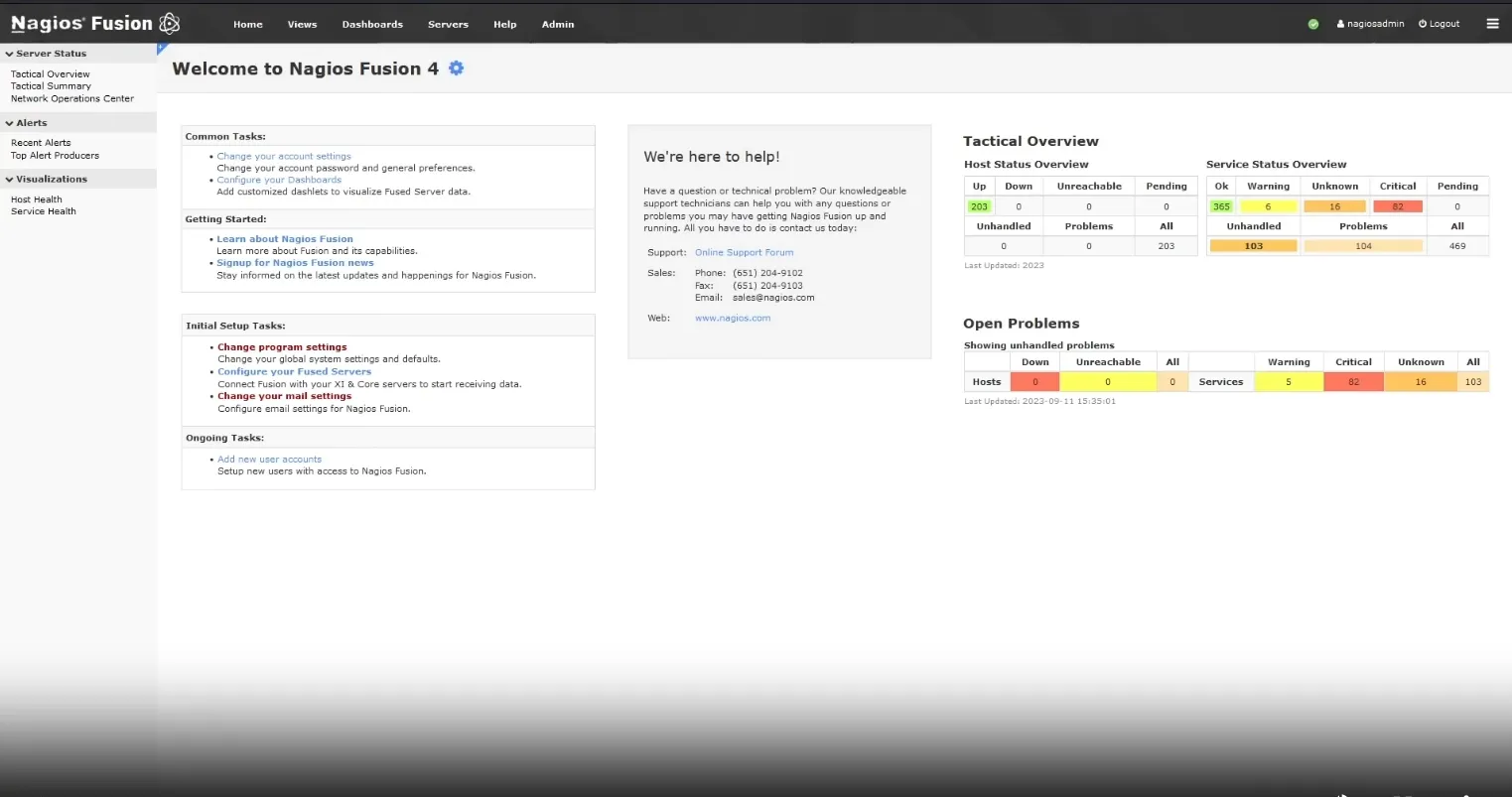This screenshot has height=797, width=1512.
Task: Collapse the Server Status sidebar section
Action: tap(78, 54)
